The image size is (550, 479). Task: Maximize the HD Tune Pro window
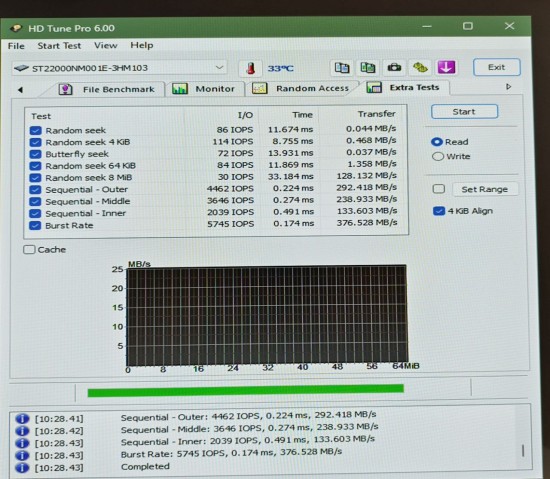pyautogui.click(x=468, y=26)
